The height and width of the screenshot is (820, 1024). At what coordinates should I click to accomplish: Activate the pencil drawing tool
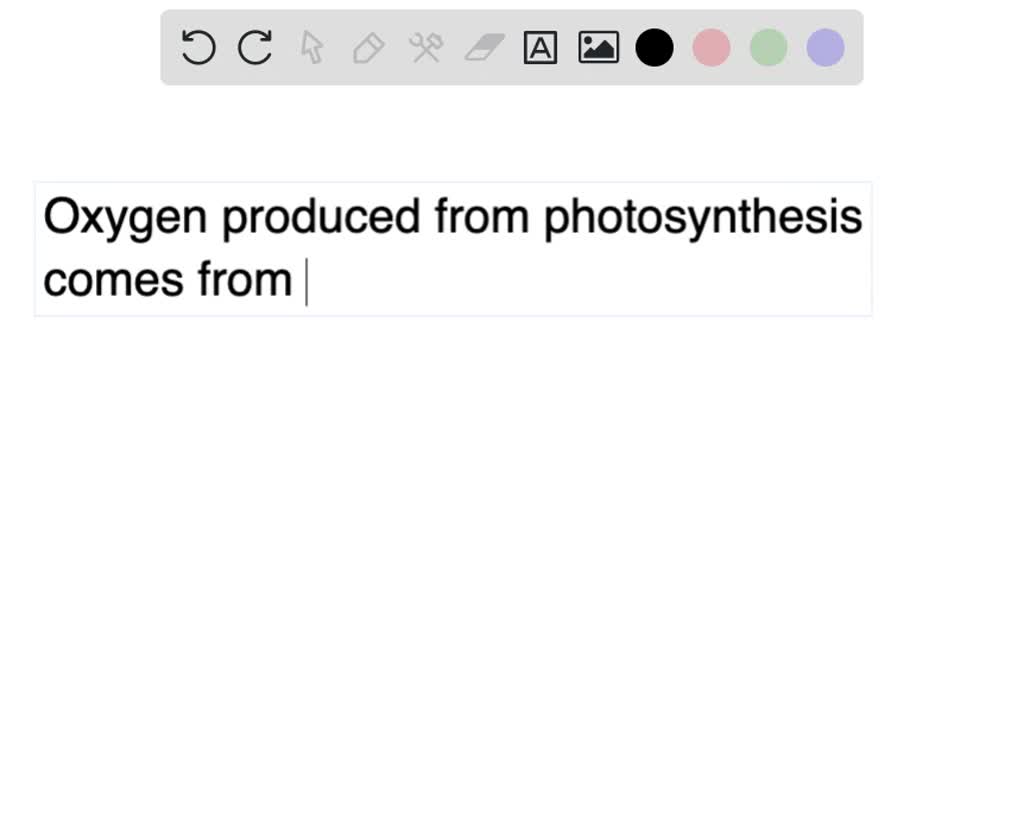(368, 46)
